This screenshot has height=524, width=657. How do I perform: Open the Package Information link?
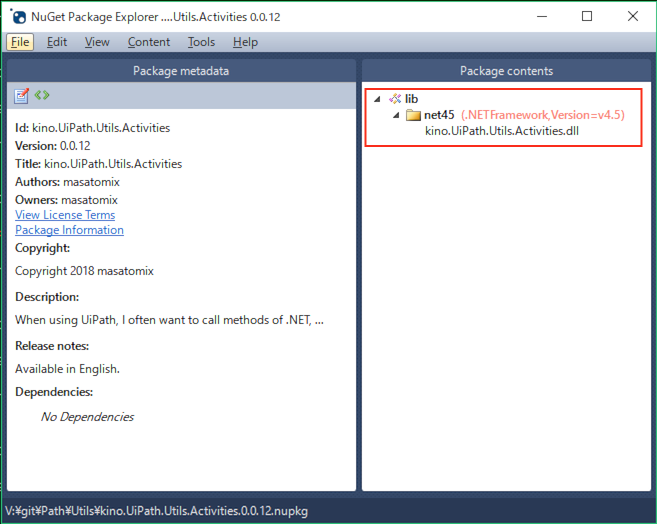pyautogui.click(x=69, y=230)
